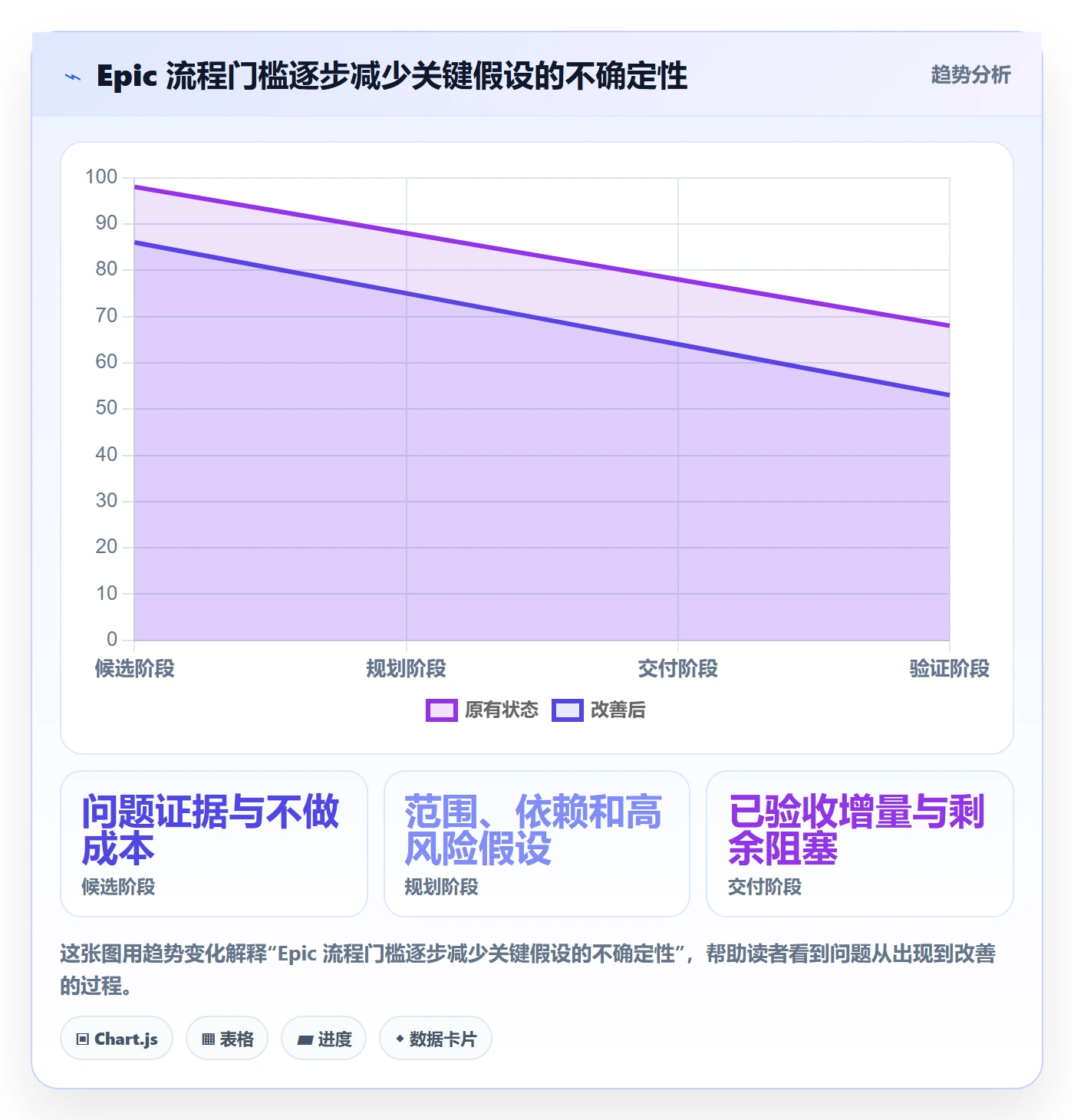The image size is (1074, 1120).
Task: Click the diamond icon in the 数据卡片 tag
Action: coord(400,1039)
